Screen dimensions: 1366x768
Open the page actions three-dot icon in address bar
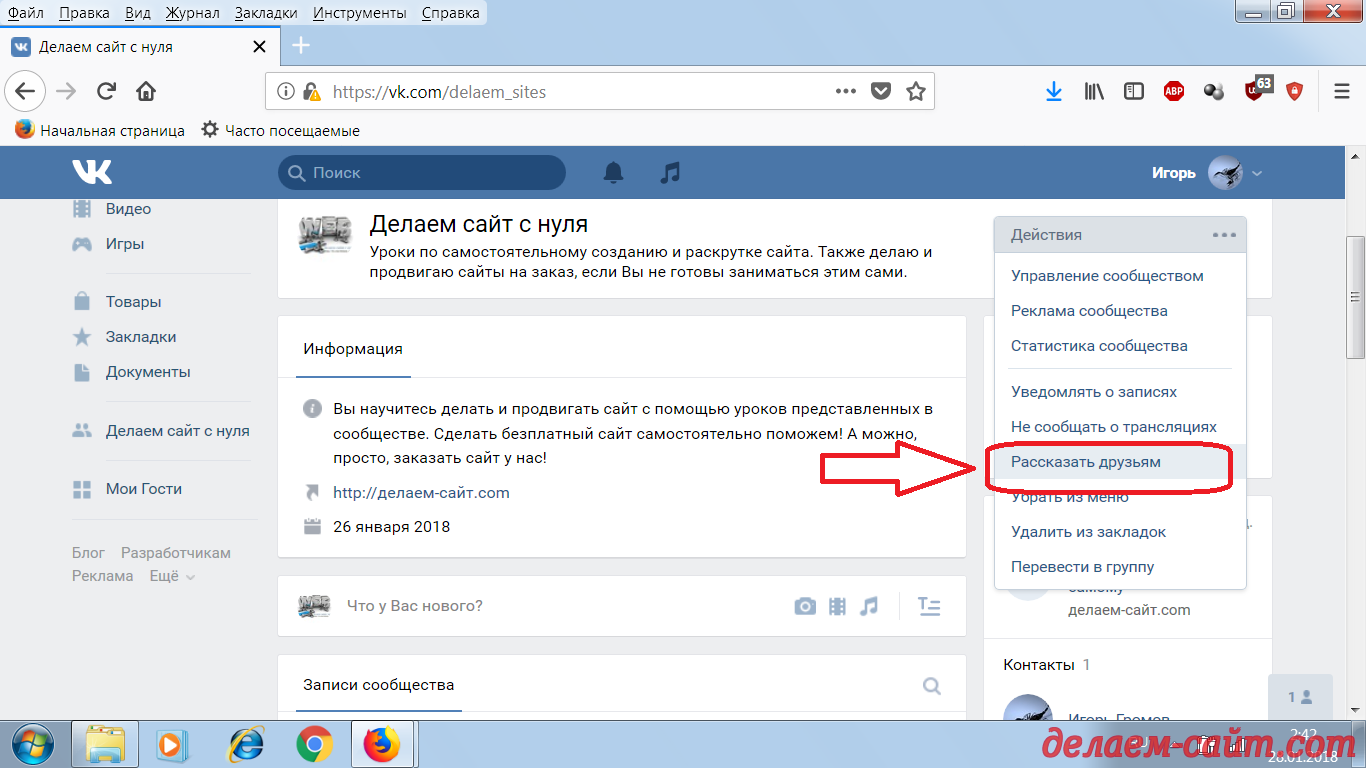846,91
